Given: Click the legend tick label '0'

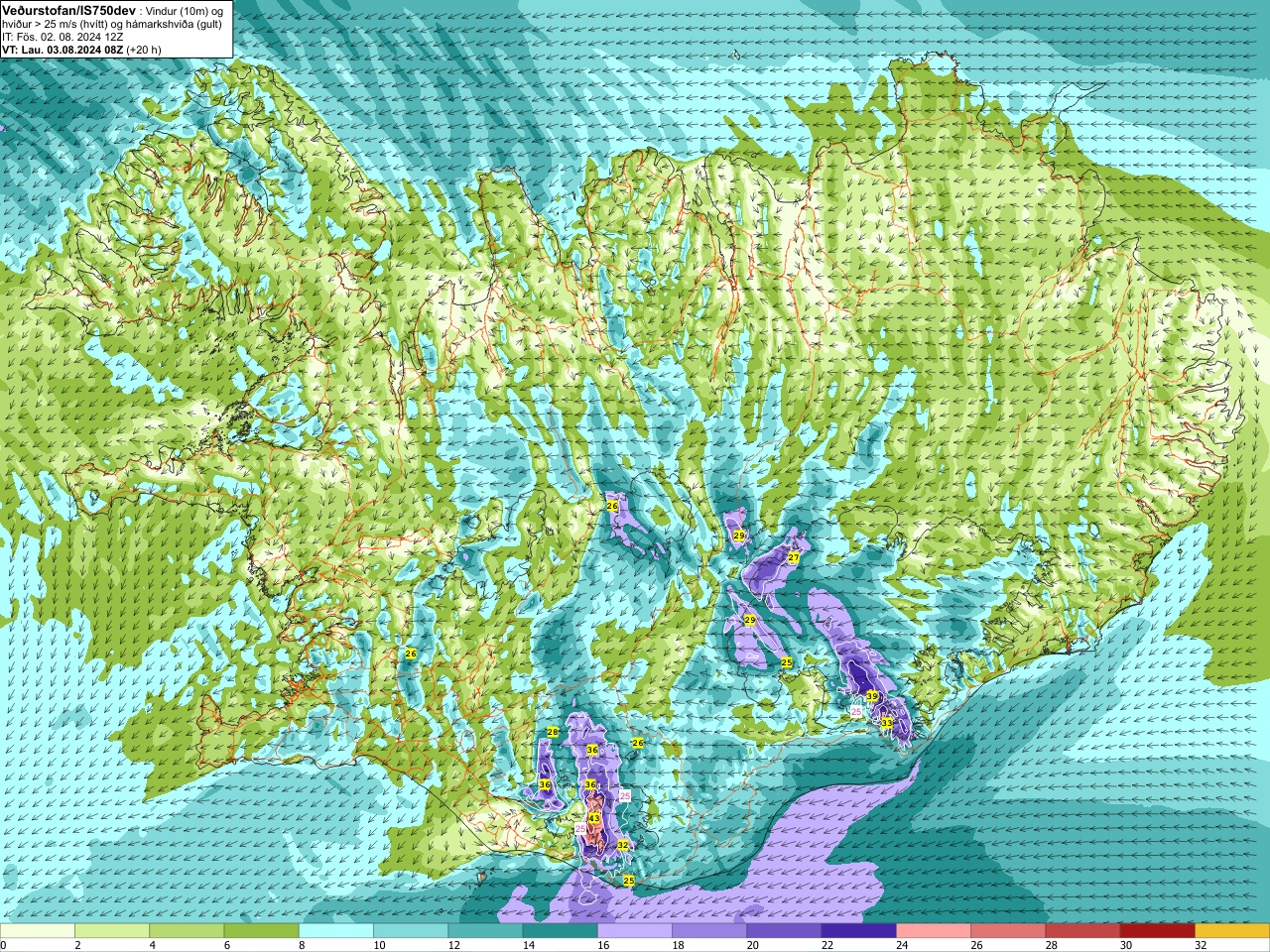Looking at the screenshot, I should coord(3,945).
